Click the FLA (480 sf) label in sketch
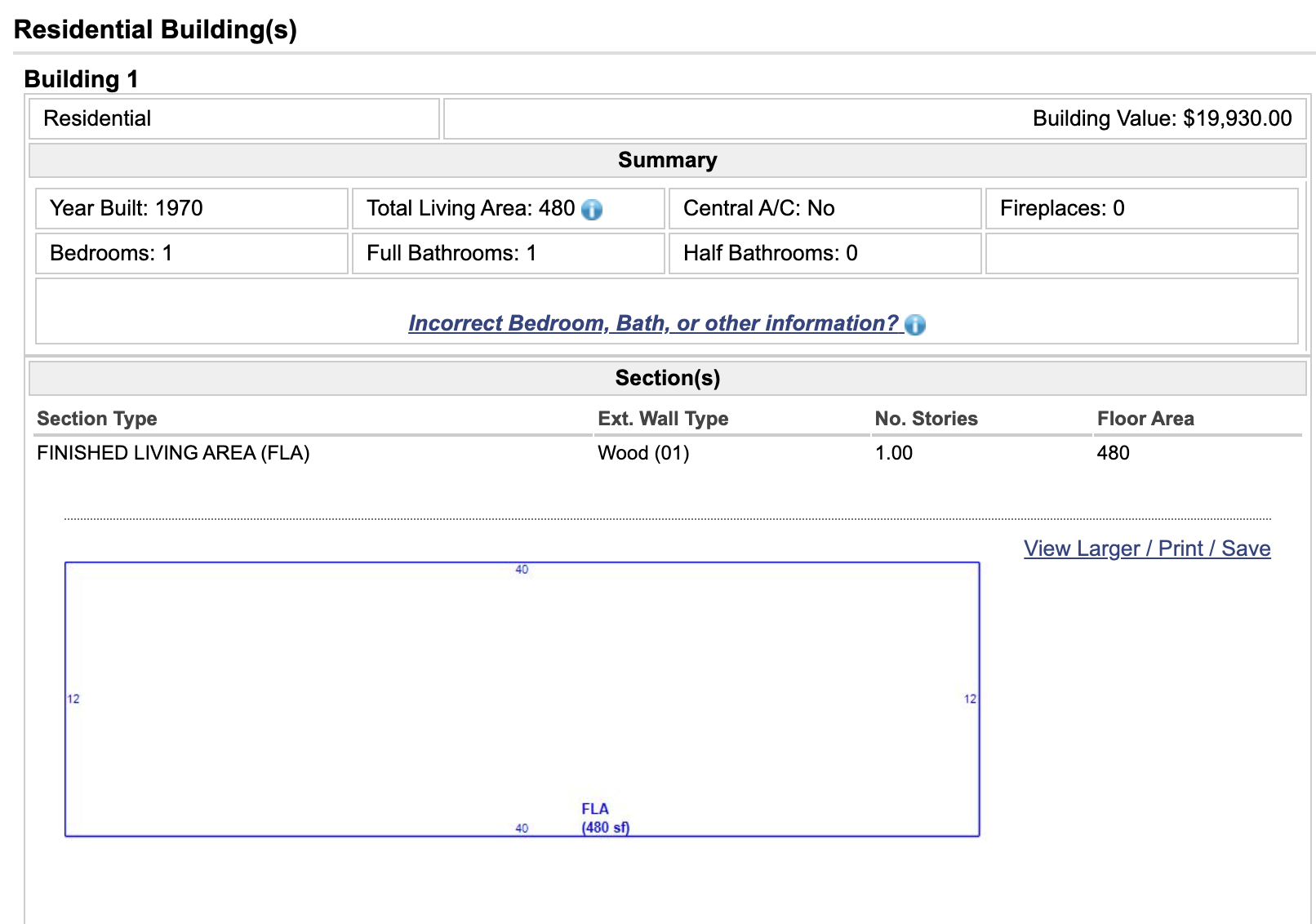 click(605, 818)
